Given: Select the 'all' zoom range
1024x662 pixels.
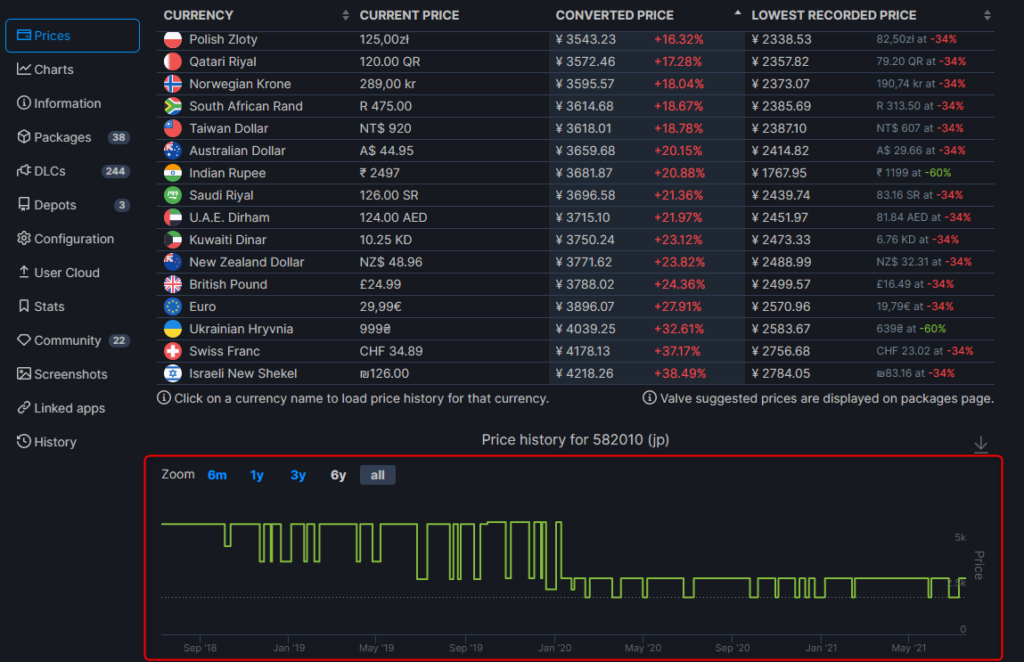Looking at the screenshot, I should pos(377,475).
